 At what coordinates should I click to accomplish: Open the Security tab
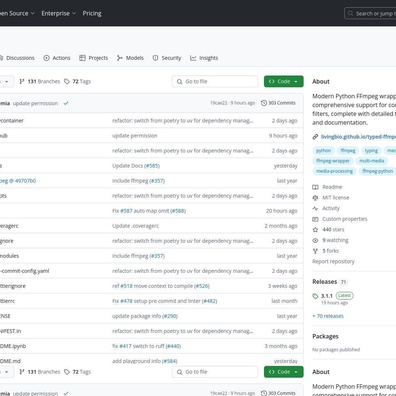tap(167, 58)
